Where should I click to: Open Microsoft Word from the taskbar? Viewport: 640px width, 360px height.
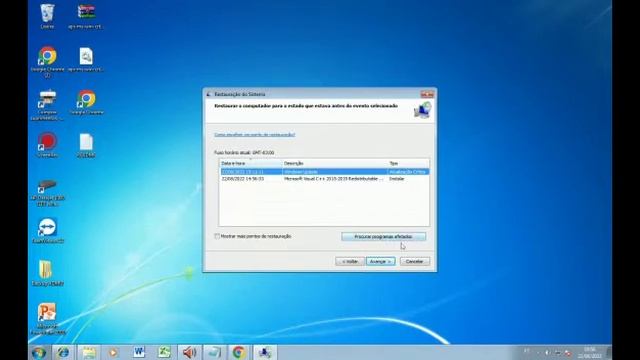pyautogui.click(x=139, y=352)
